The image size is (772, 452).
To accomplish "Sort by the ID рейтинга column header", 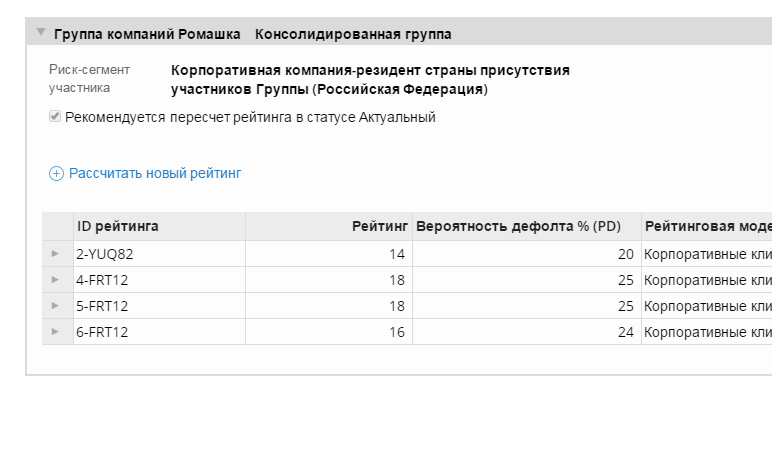I will [x=160, y=226].
